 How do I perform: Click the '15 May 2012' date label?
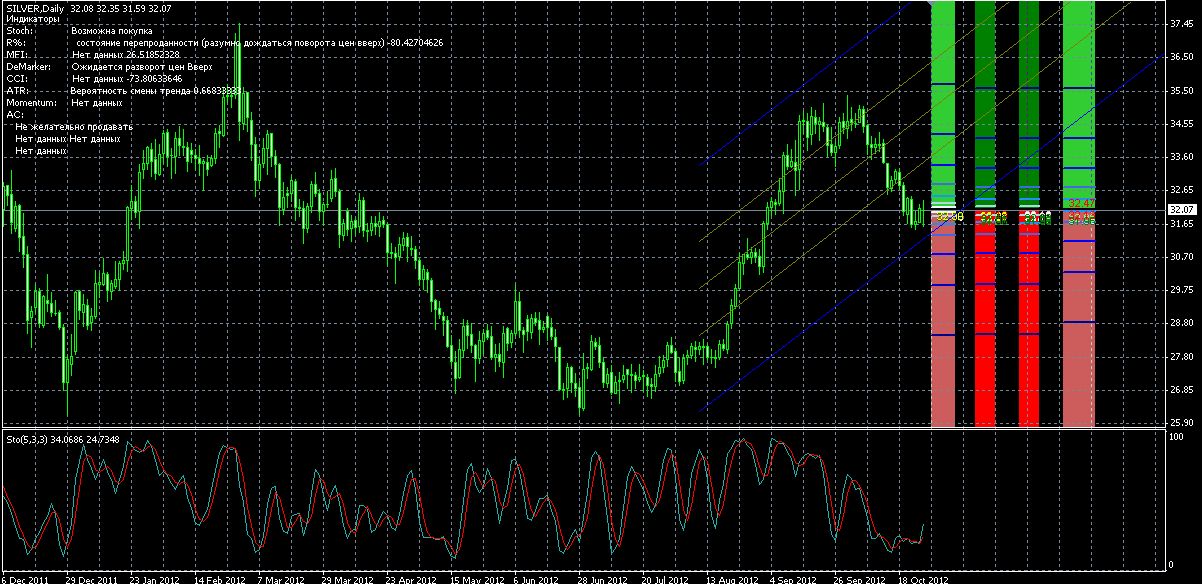(x=479, y=579)
